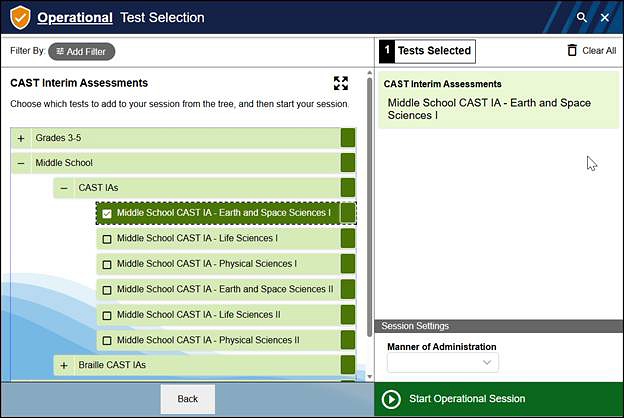Click dark green block on Grades 3-5 row
Screen dimensions: 624x418
coord(348,138)
